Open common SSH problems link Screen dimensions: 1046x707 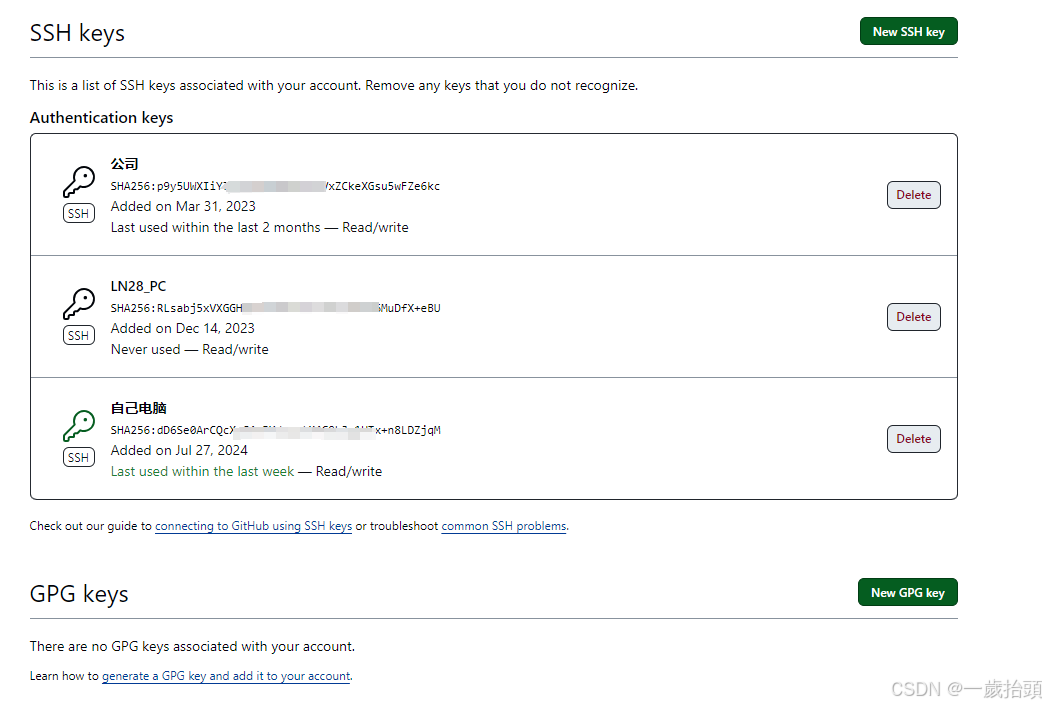(x=504, y=526)
